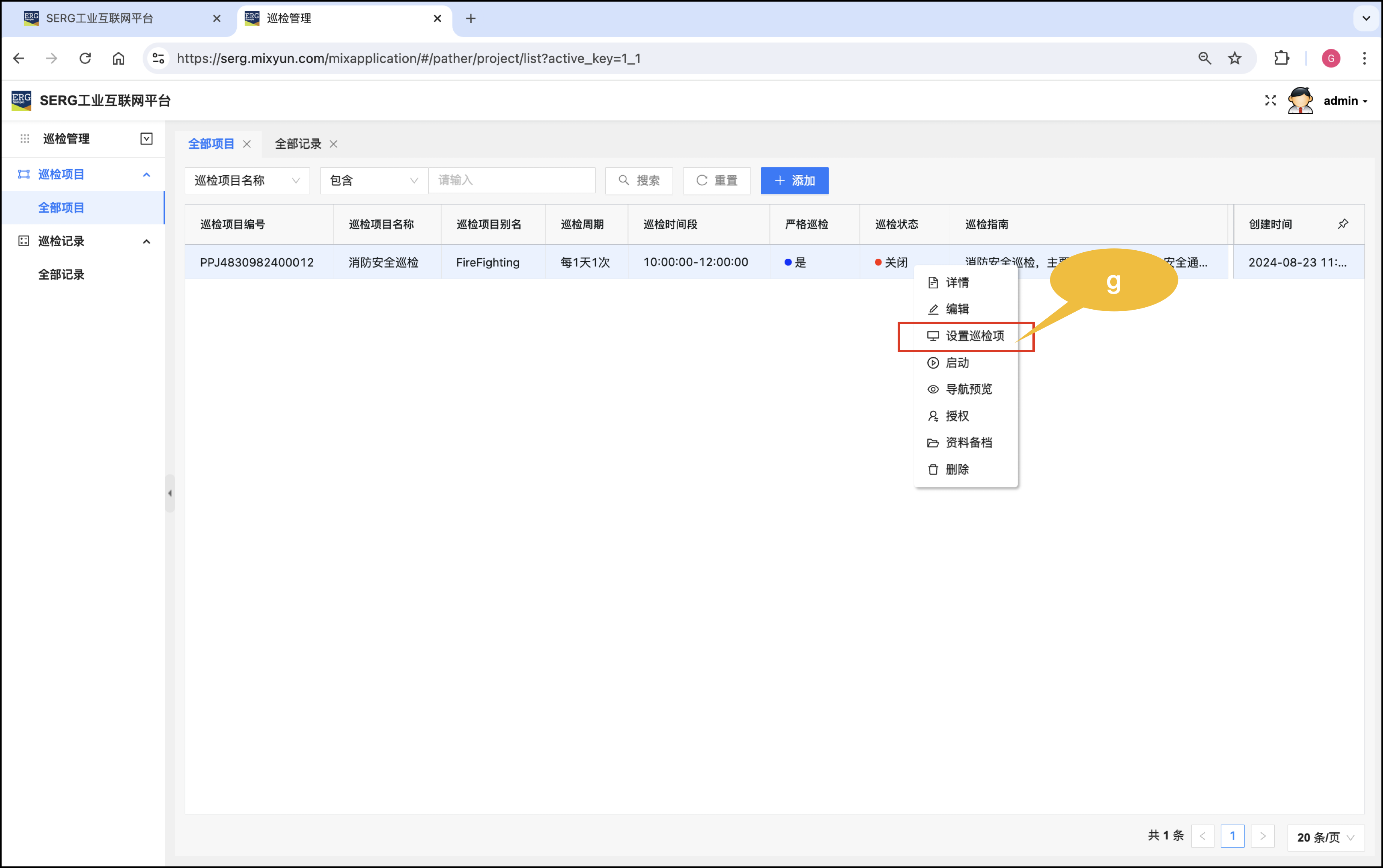Click admin user avatar icon
Viewport: 1383px width, 868px height.
click(x=1300, y=100)
